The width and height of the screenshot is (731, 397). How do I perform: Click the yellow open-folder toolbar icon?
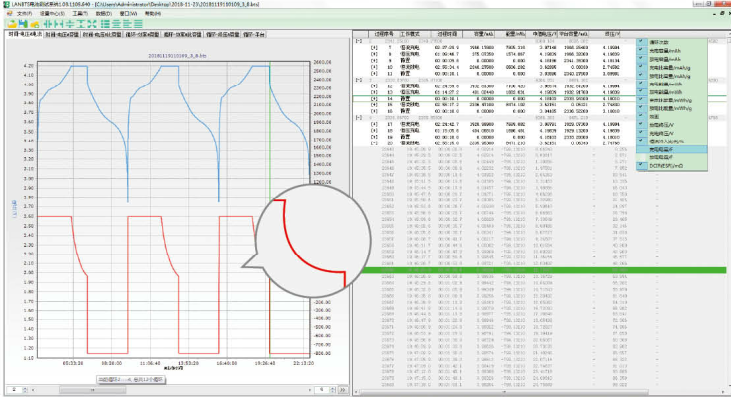click(x=12, y=24)
